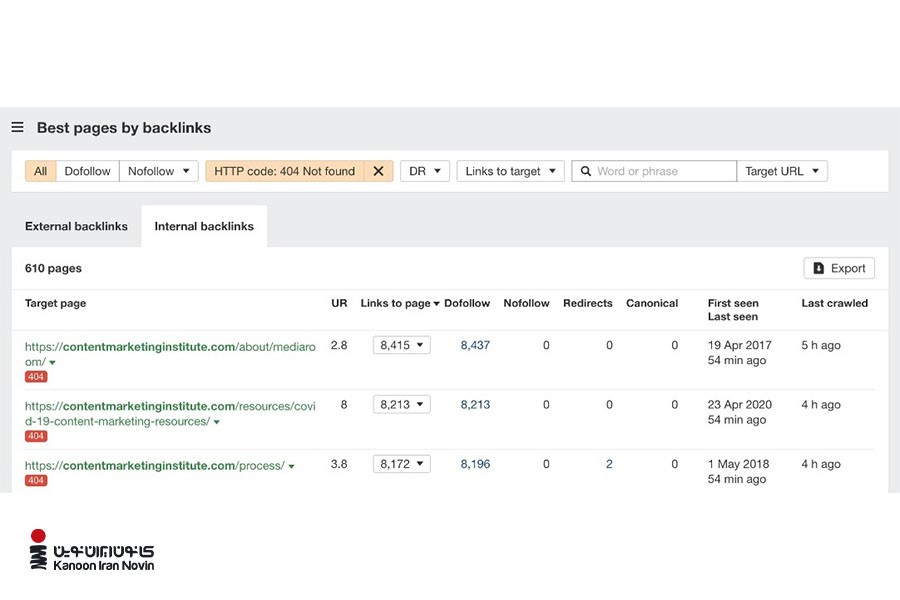This screenshot has height=600, width=900.
Task: Expand the arrow beside the process URL
Action: pos(291,467)
